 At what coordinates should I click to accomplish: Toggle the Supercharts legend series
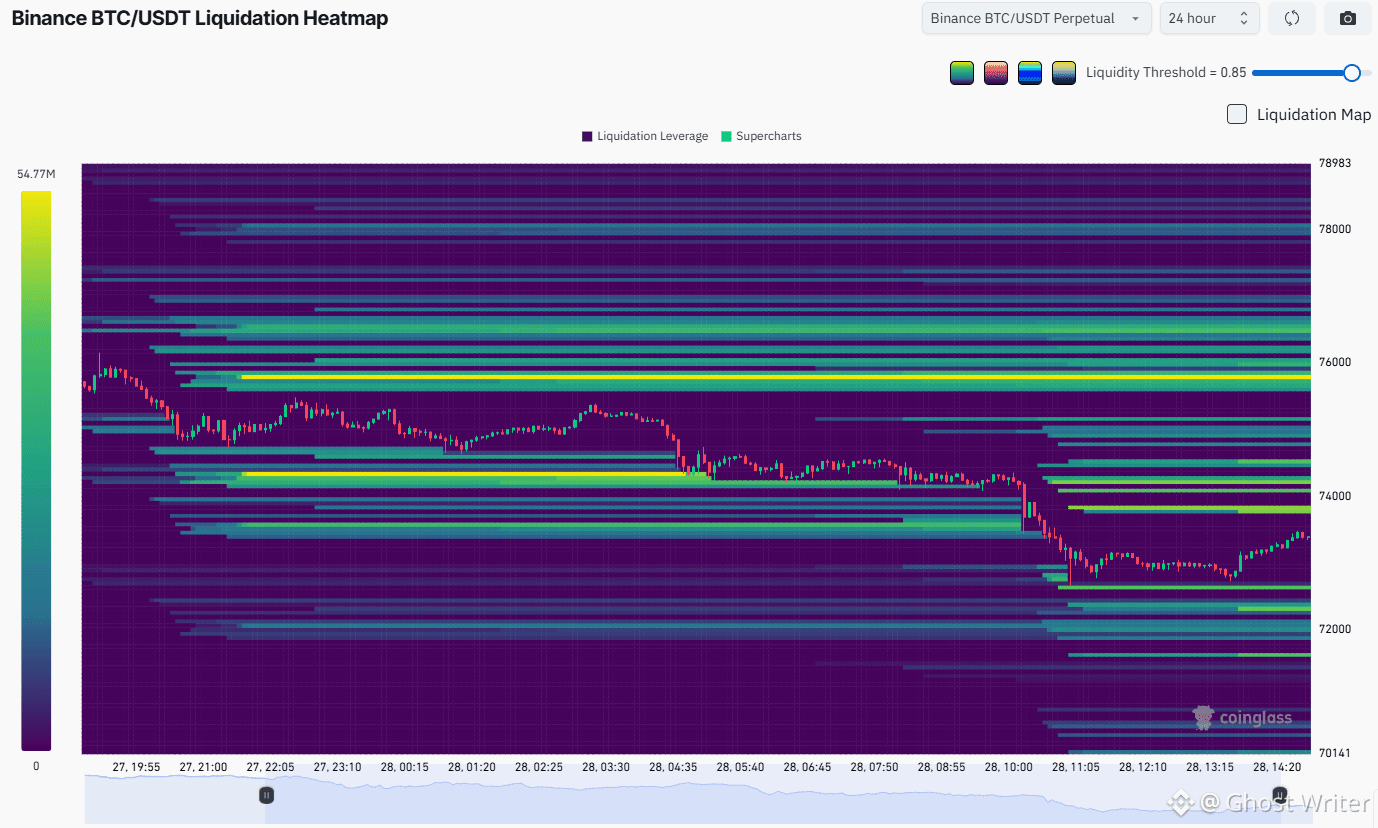(x=761, y=136)
